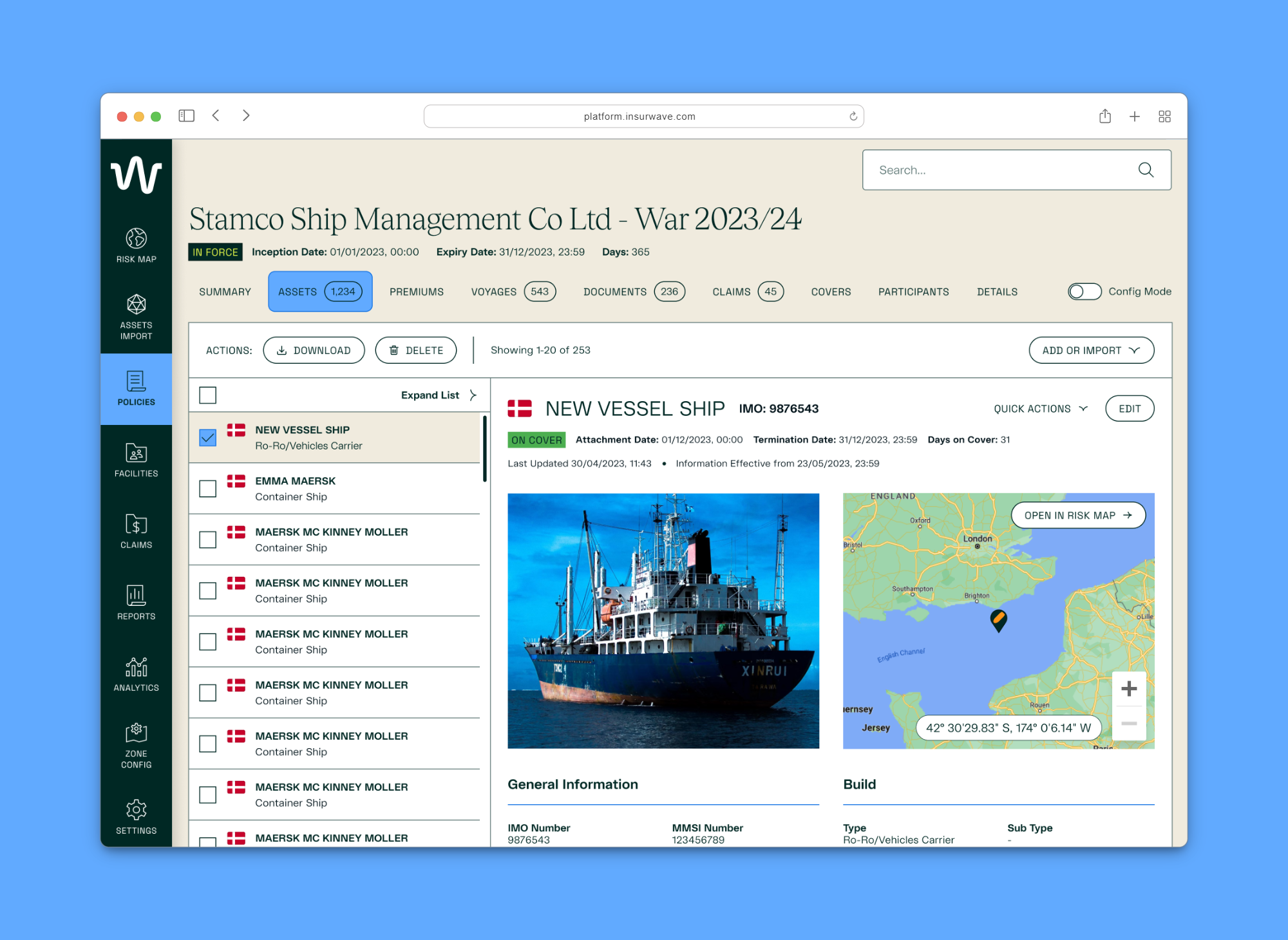Screen dimensions: 1288x940
Task: Go forward in the browser
Action: click(x=246, y=116)
